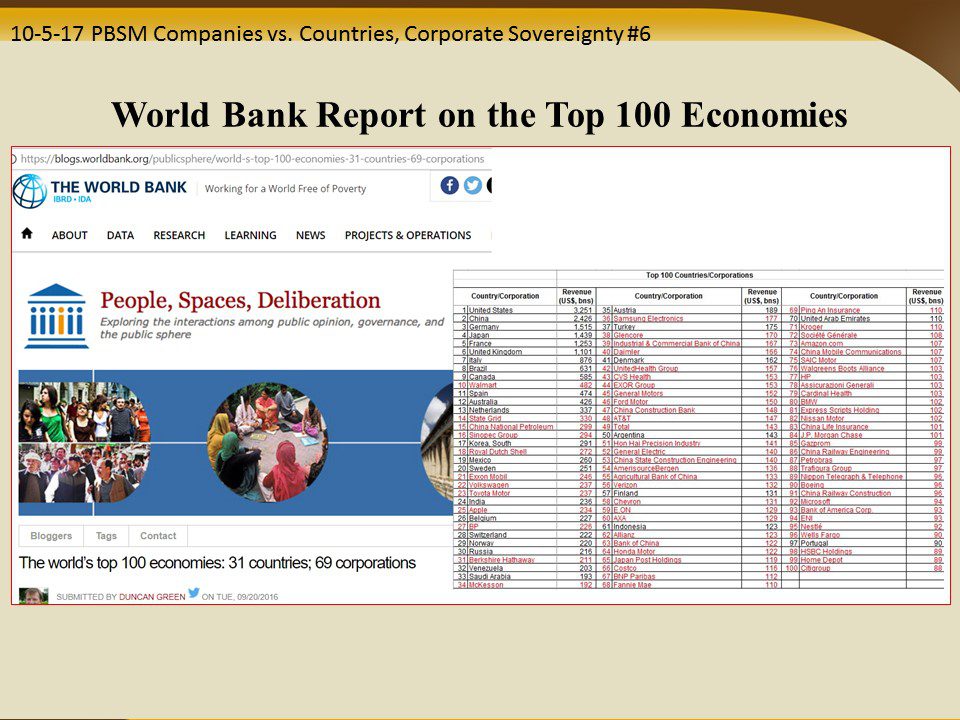Select RESEARCH in navigation bar
Image resolution: width=960 pixels, height=720 pixels.
[179, 235]
